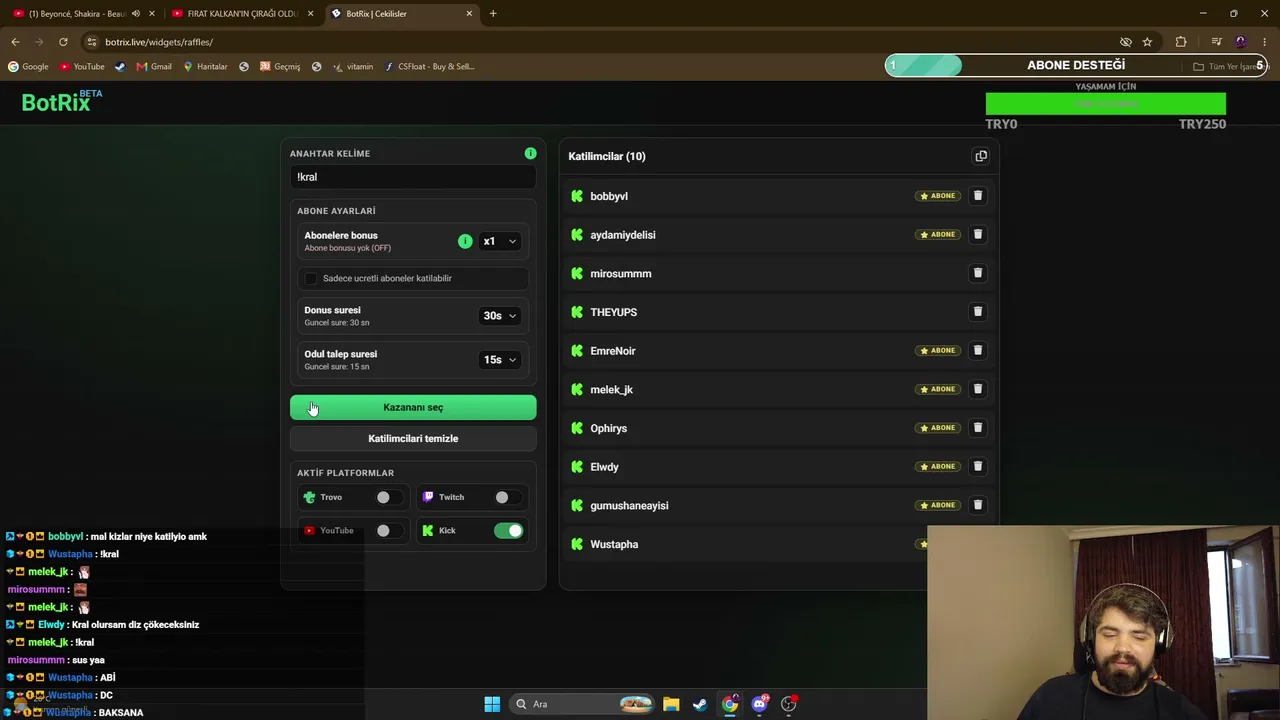Delete EmreNoir from the raffle list

pos(978,350)
